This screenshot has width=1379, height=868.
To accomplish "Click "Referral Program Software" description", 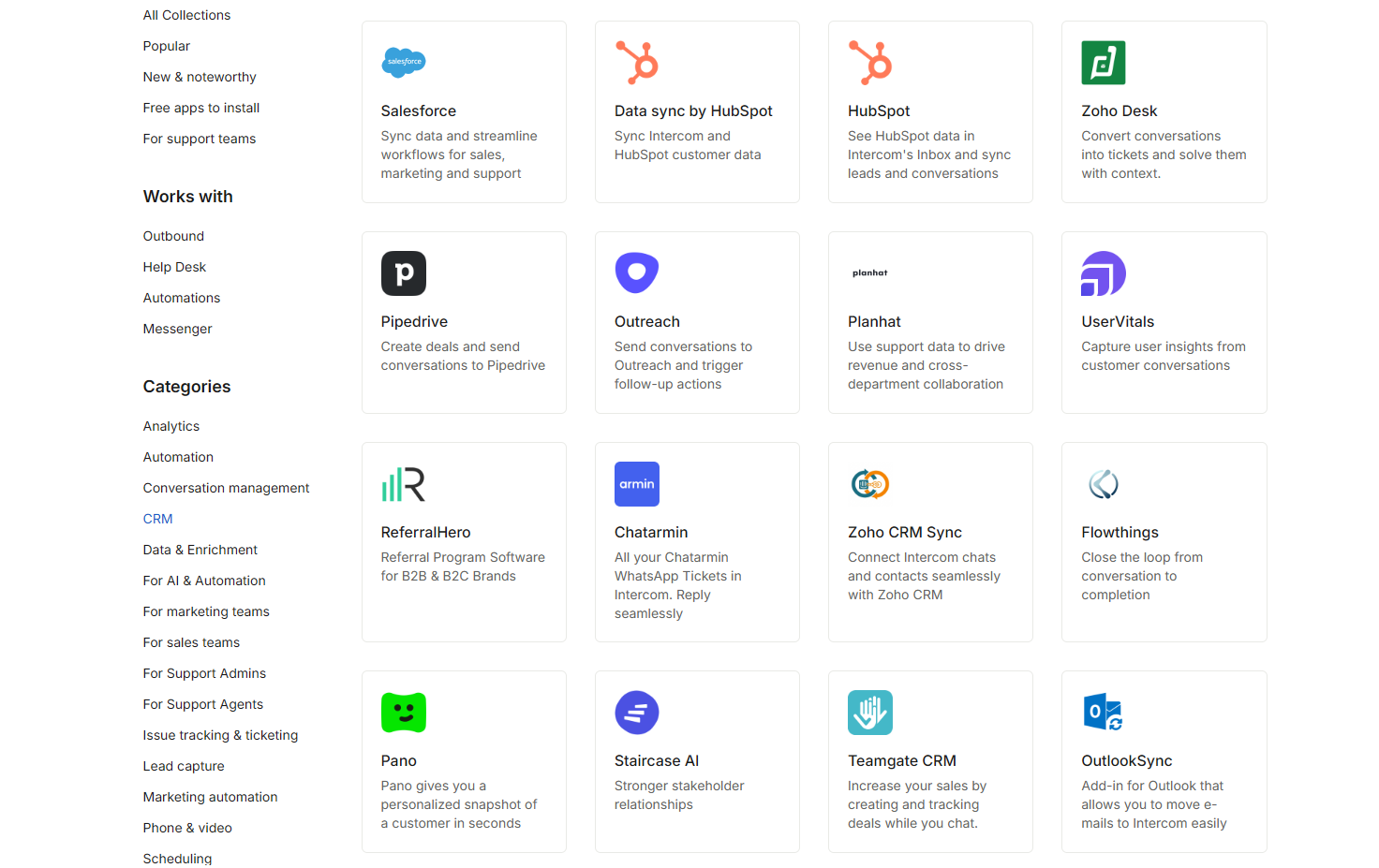I will (463, 566).
